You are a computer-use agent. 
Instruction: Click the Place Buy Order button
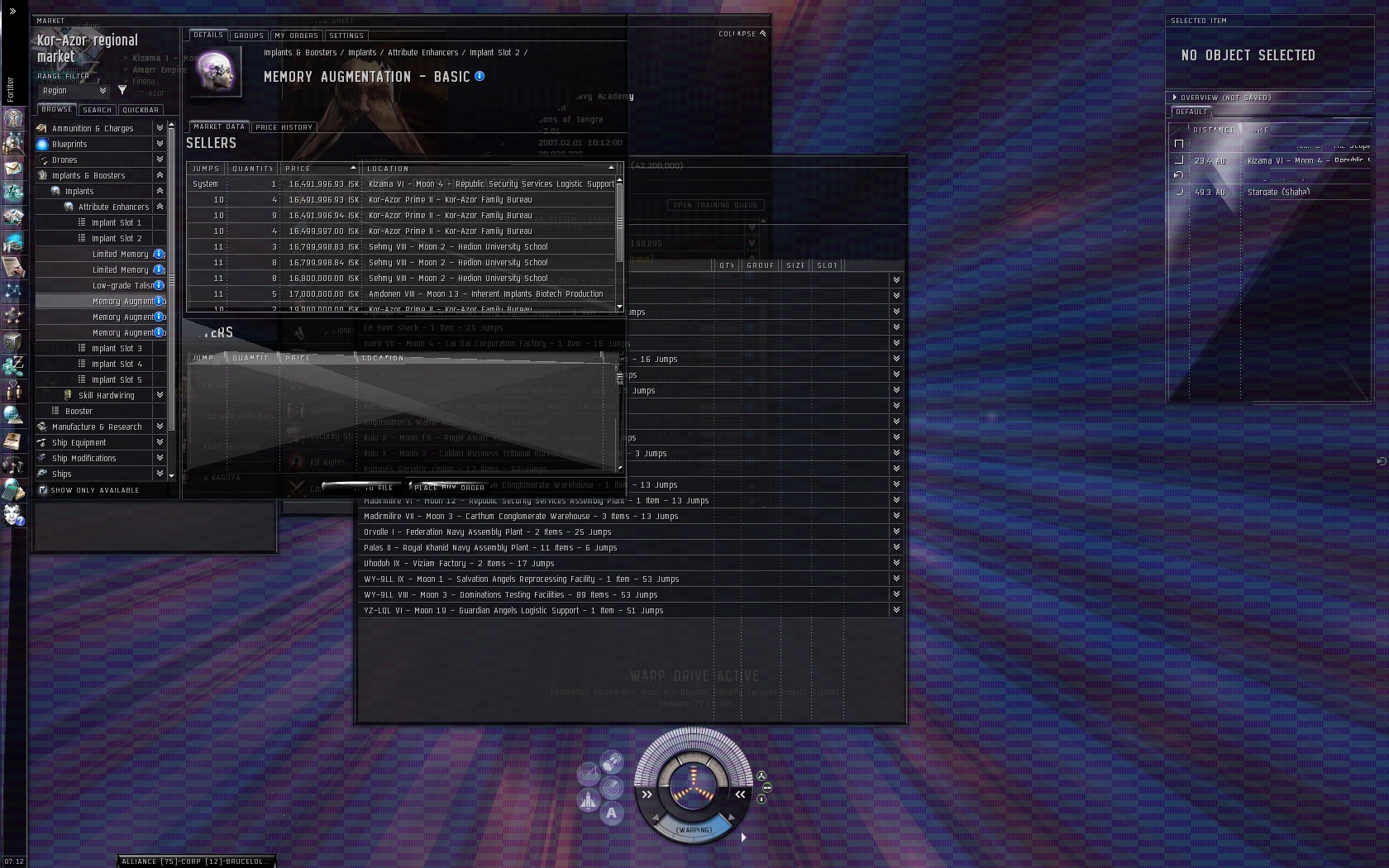click(449, 488)
